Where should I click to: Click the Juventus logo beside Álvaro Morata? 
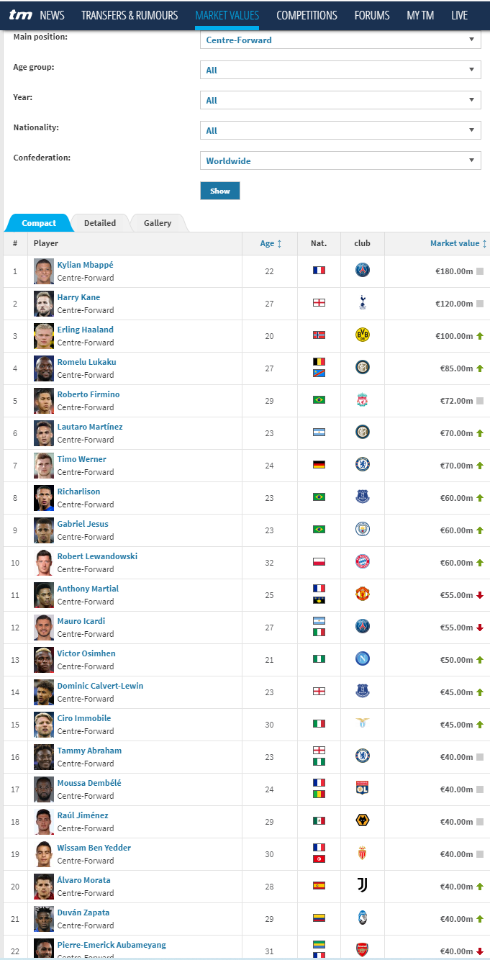pyautogui.click(x=363, y=885)
